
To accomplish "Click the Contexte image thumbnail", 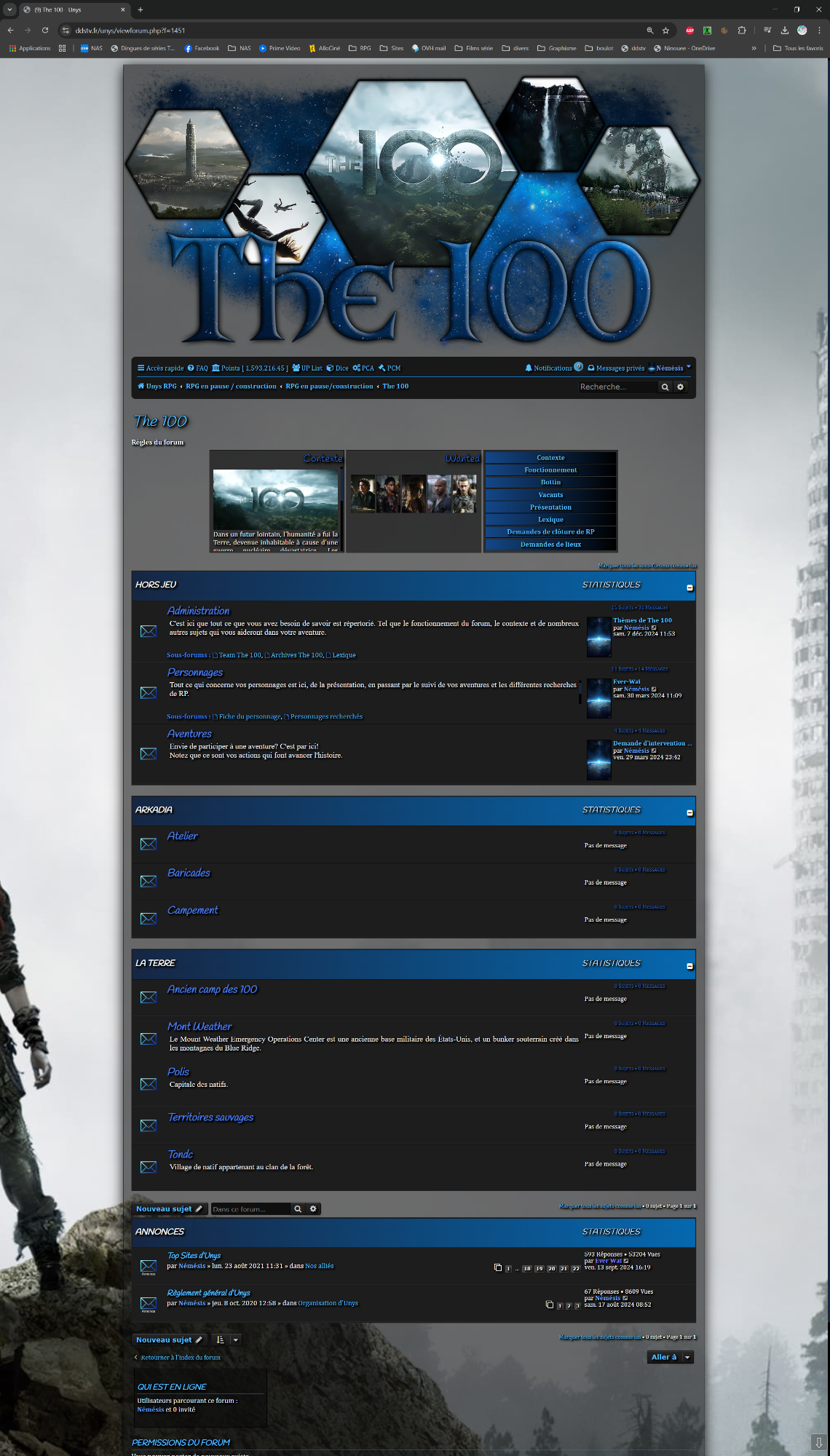I will 275,499.
